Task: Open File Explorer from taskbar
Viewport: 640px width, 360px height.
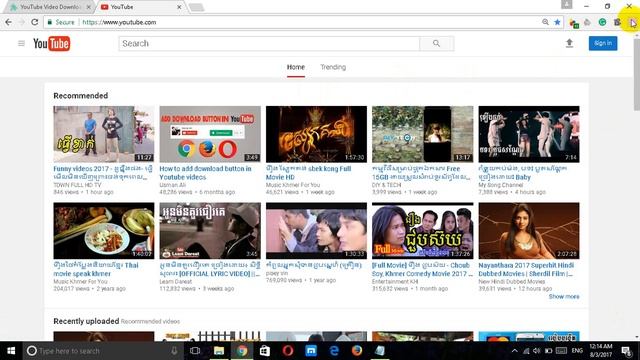Action: pyautogui.click(x=219, y=351)
